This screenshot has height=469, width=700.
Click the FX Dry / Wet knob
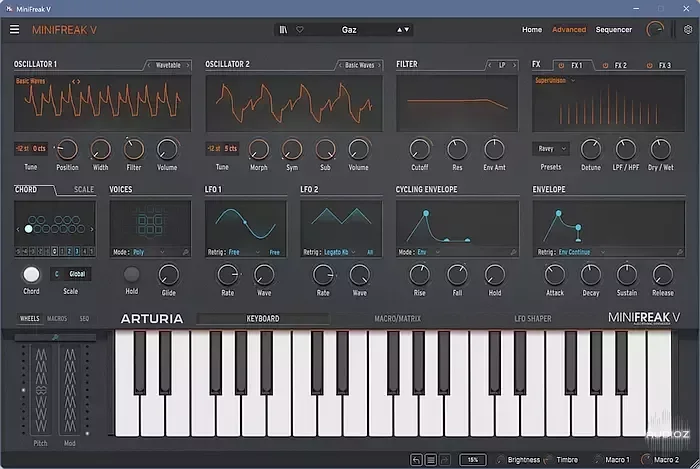pyautogui.click(x=661, y=149)
